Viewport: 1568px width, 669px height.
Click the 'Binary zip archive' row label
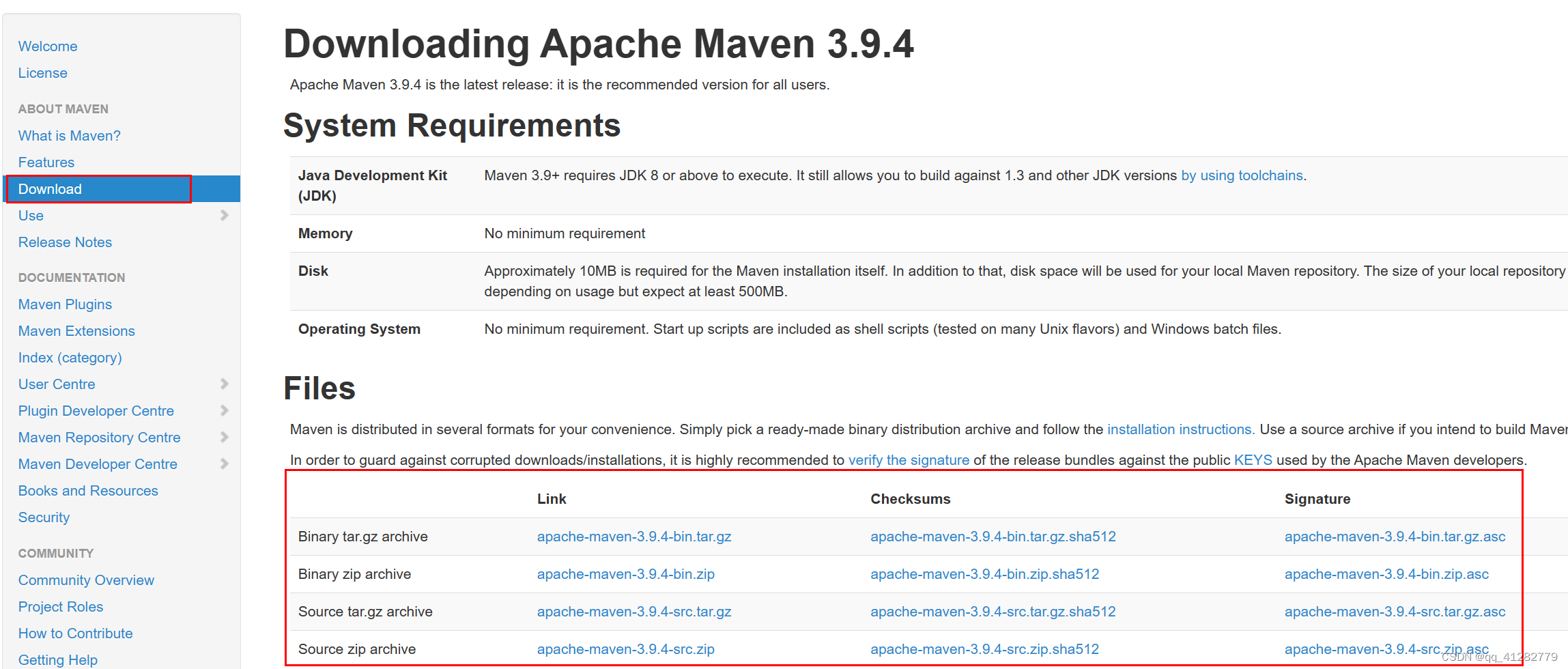[354, 574]
